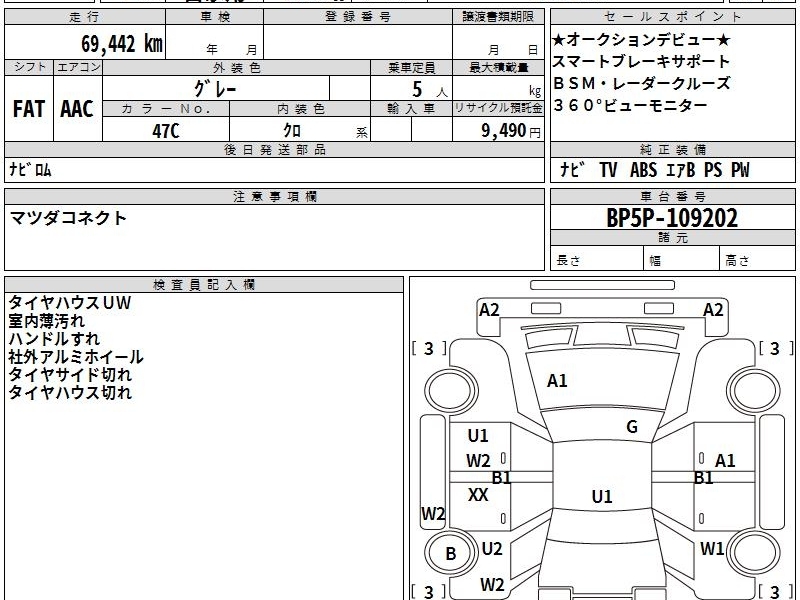Screen dimensions: 800x600
Task: Click the 後日発送部品 header
Action: point(274,149)
